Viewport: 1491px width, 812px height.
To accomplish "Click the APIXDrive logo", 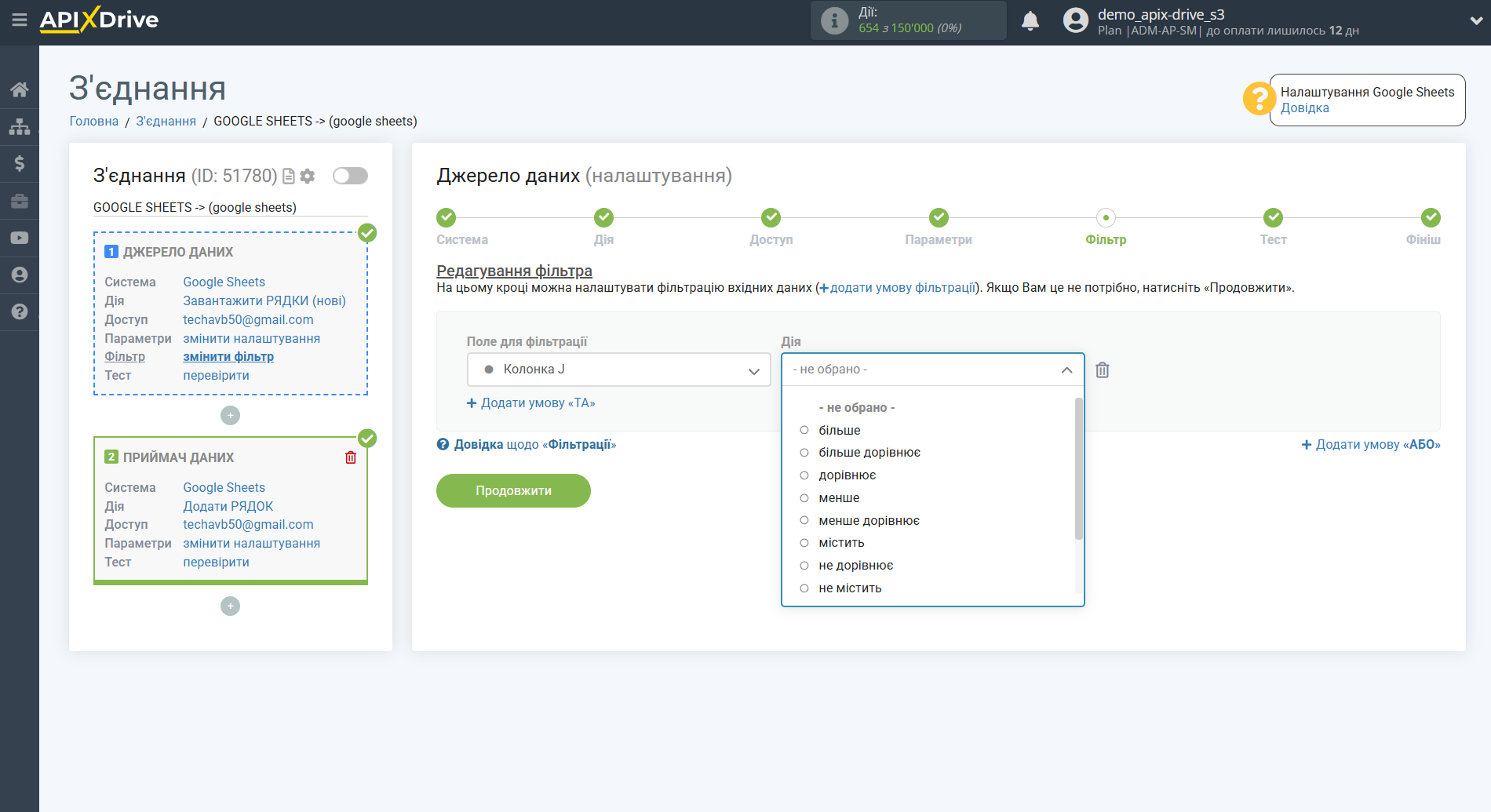I will click(x=99, y=20).
